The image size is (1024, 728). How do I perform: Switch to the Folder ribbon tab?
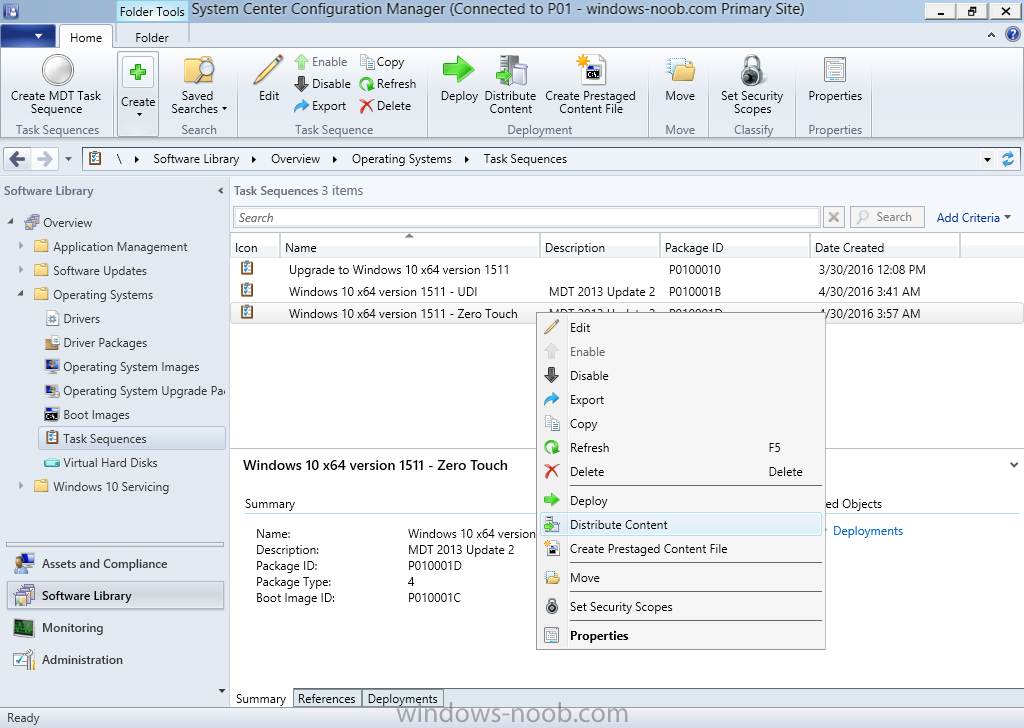[x=152, y=37]
